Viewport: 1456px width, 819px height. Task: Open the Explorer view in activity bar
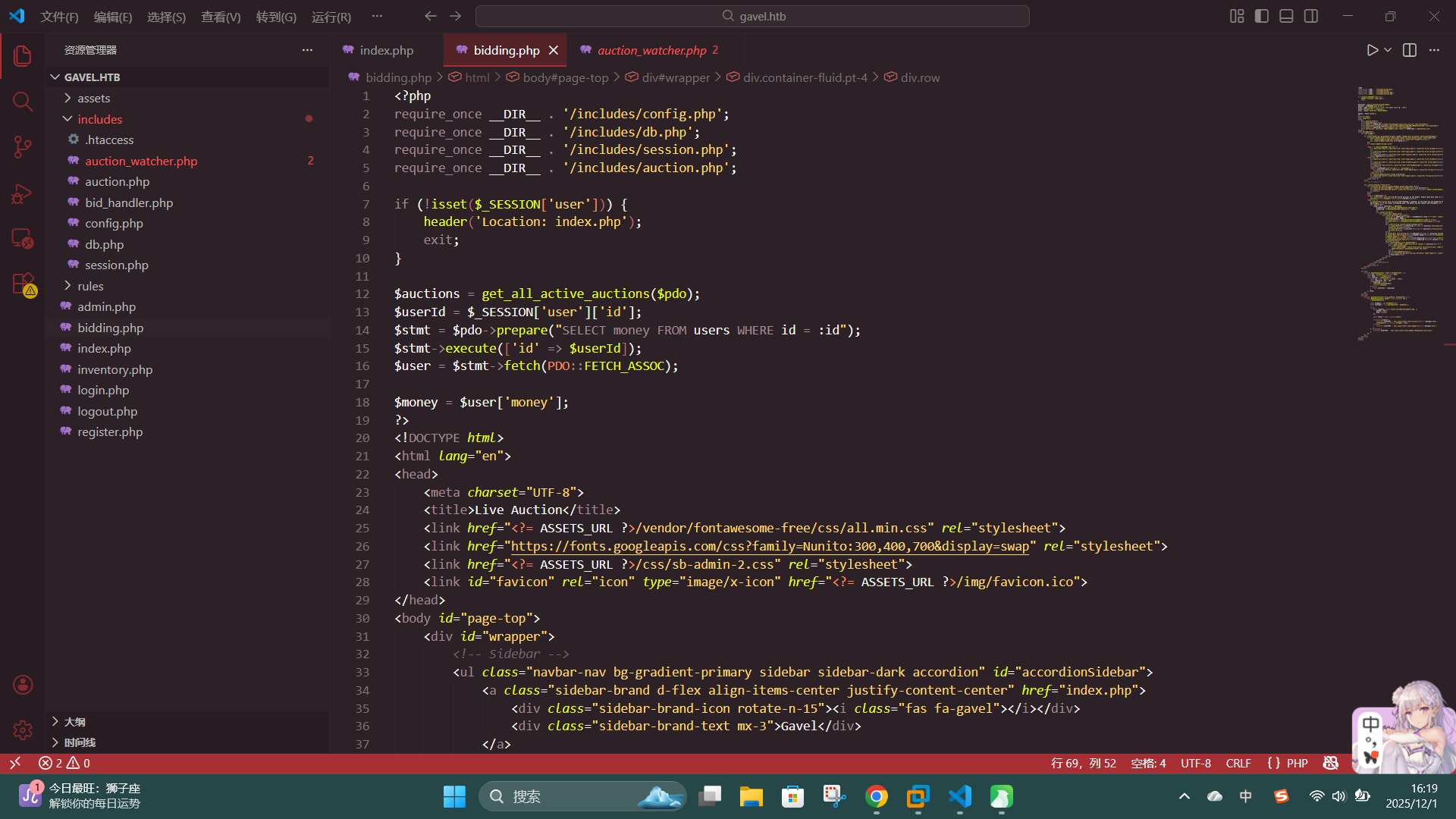(x=23, y=56)
